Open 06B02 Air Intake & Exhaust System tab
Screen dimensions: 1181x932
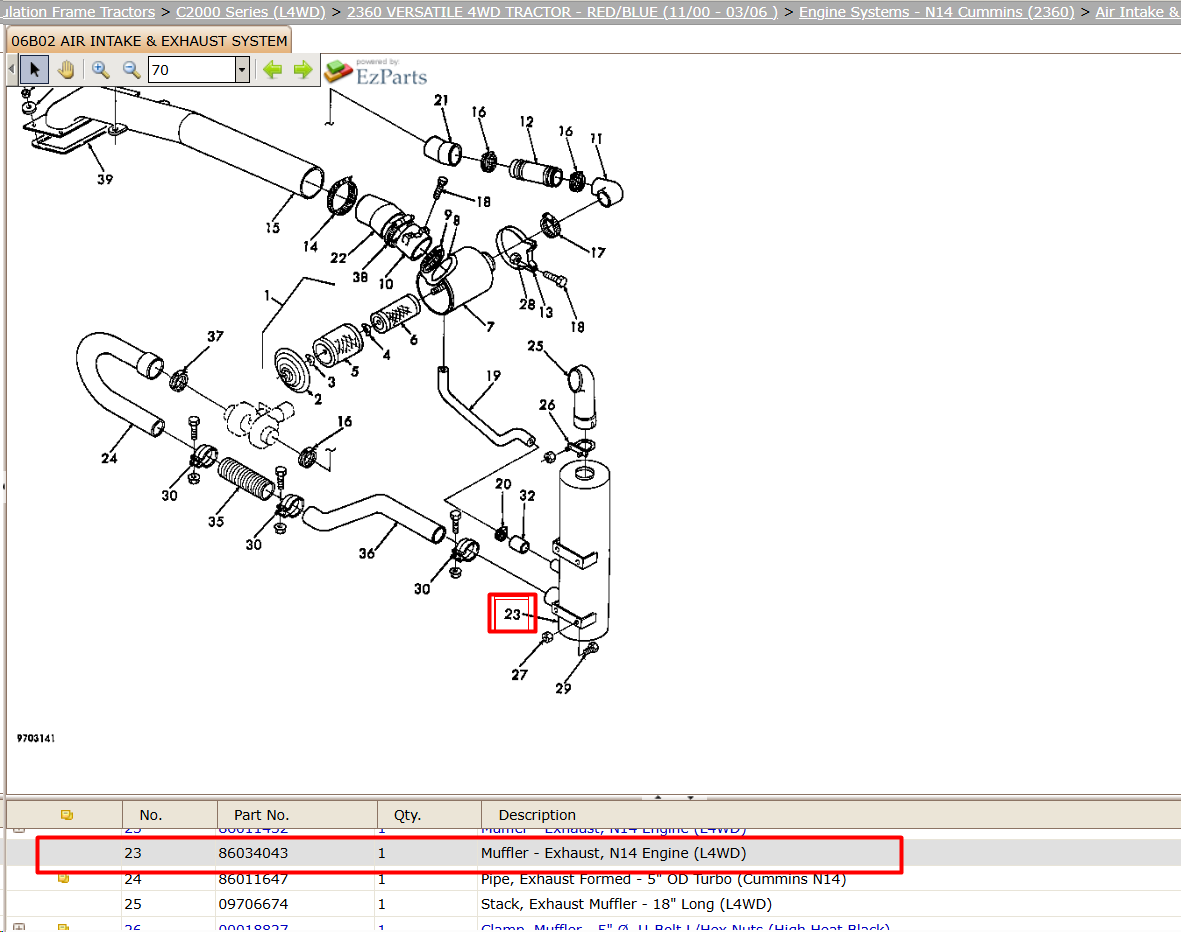click(149, 41)
